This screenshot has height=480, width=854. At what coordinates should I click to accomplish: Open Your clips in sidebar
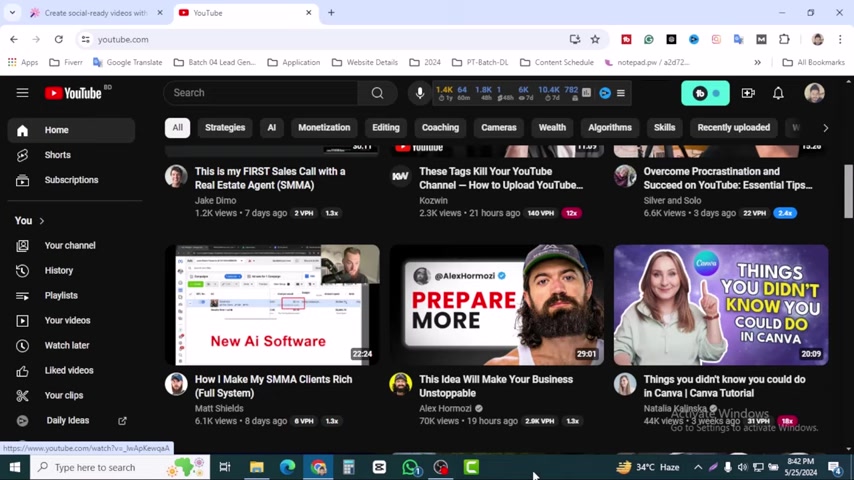71,396
